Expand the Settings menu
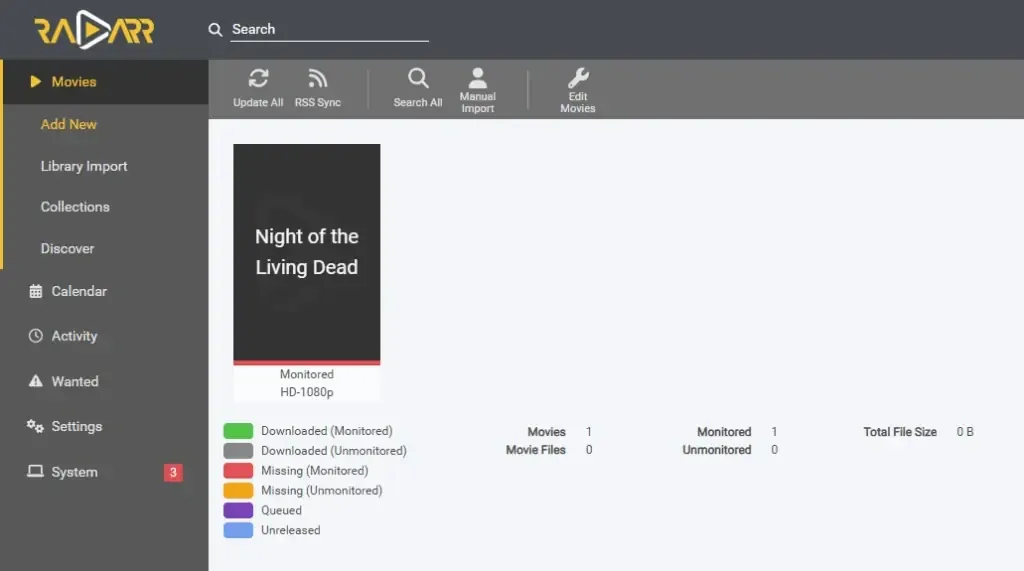The height and width of the screenshot is (571, 1024). coord(77,426)
